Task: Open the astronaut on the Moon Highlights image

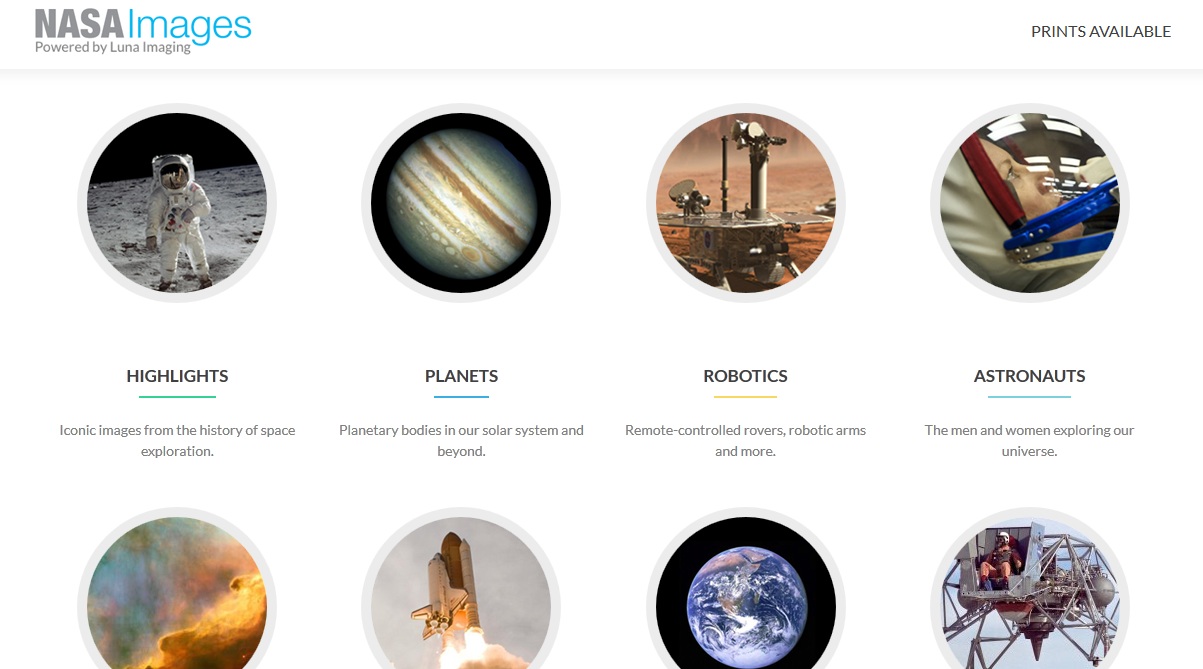Action: coord(177,203)
